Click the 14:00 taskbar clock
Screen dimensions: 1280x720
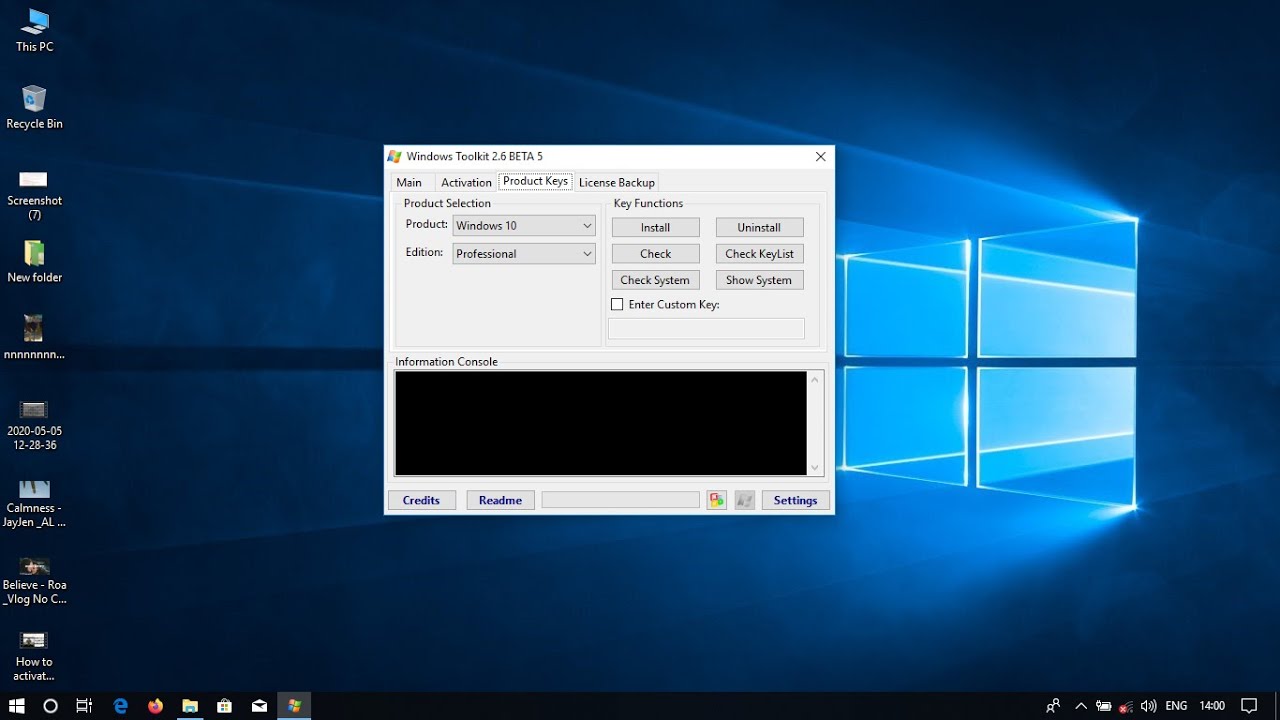pos(1212,706)
